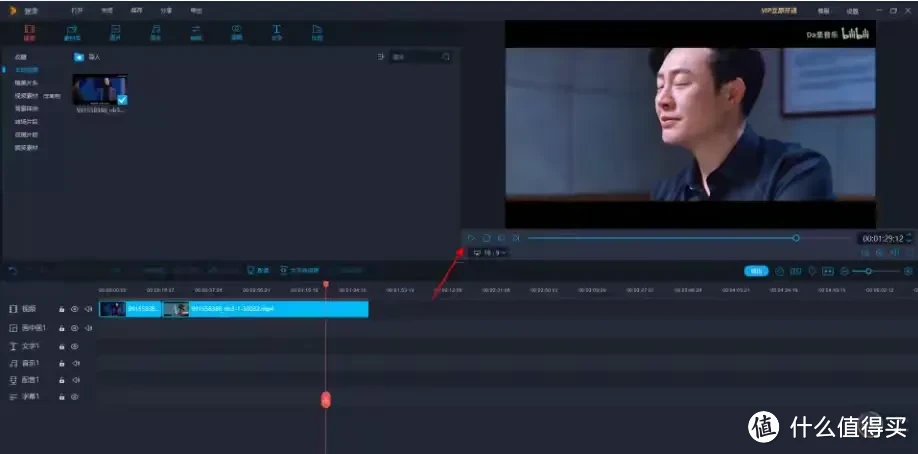
Task: Open the music note tab
Action: [x=156, y=32]
